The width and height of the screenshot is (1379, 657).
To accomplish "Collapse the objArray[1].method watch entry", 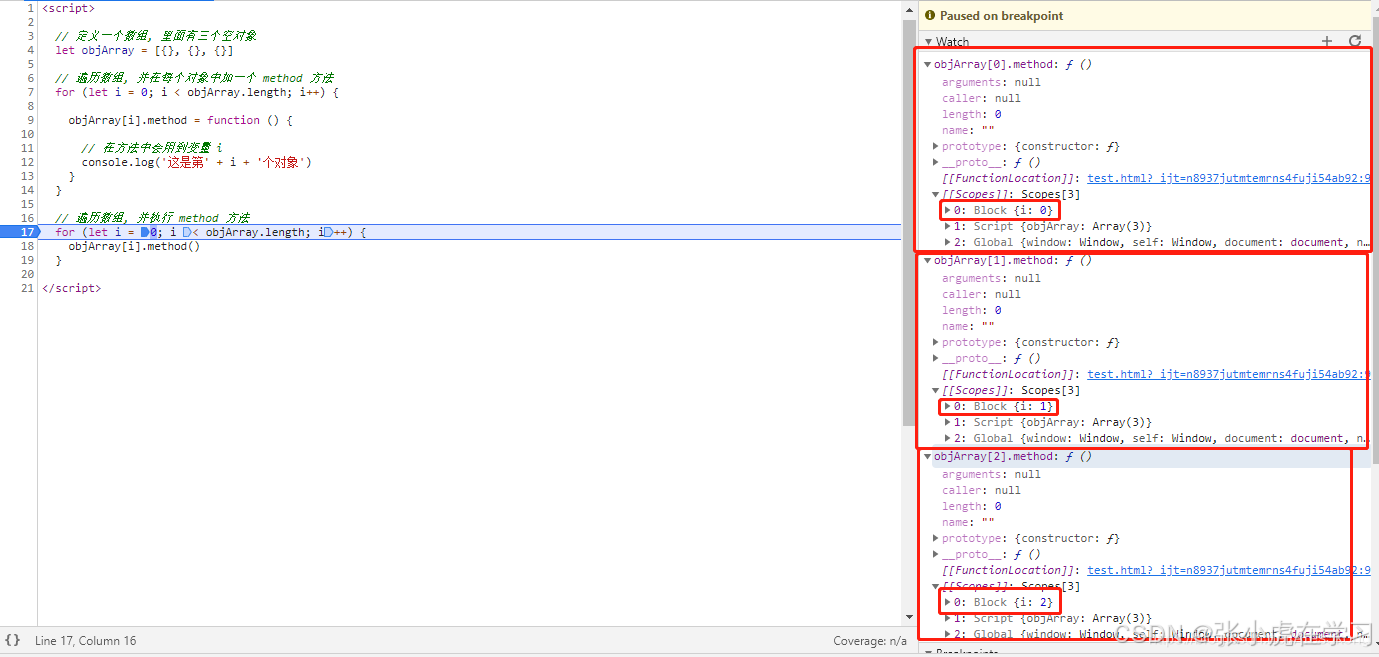I will point(928,261).
